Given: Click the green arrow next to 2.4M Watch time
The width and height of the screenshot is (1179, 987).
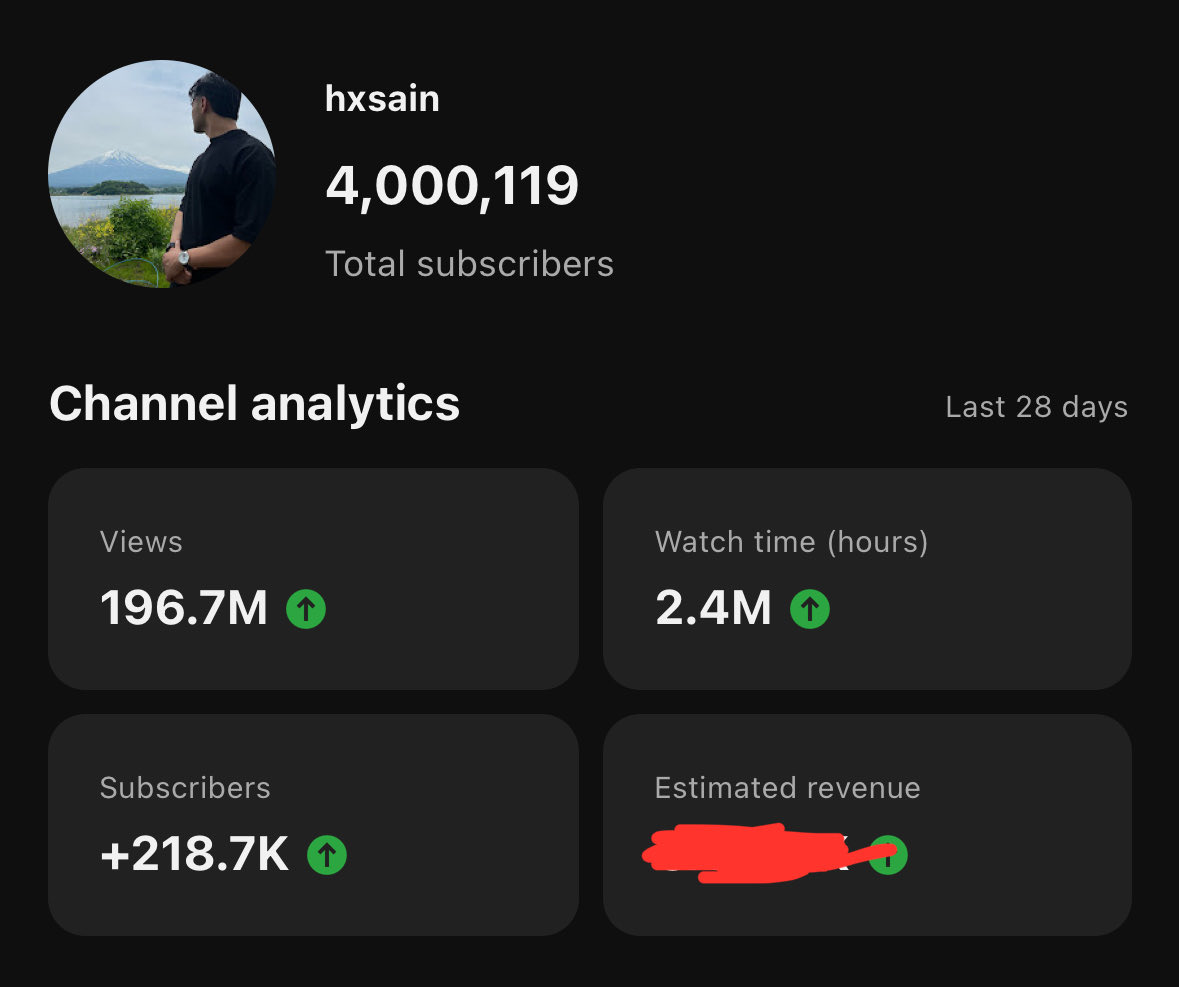Looking at the screenshot, I should [x=809, y=608].
